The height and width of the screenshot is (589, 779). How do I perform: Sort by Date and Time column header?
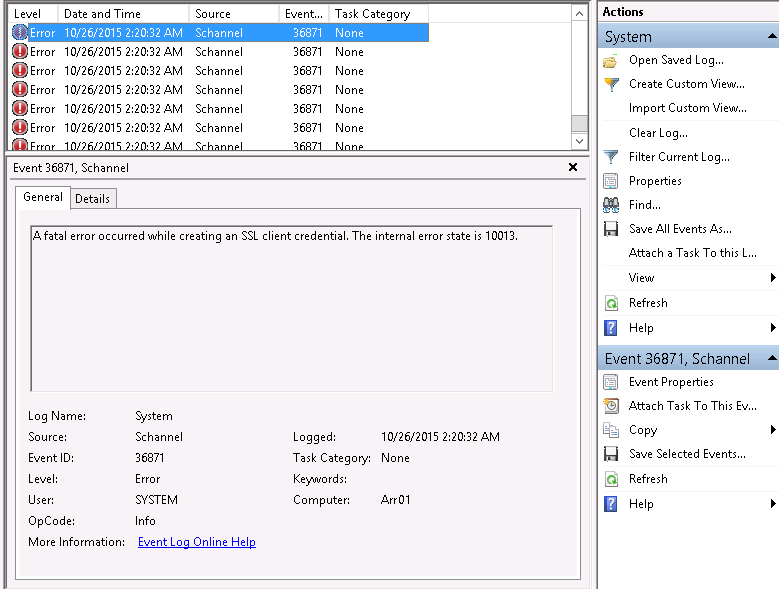pyautogui.click(x=124, y=14)
